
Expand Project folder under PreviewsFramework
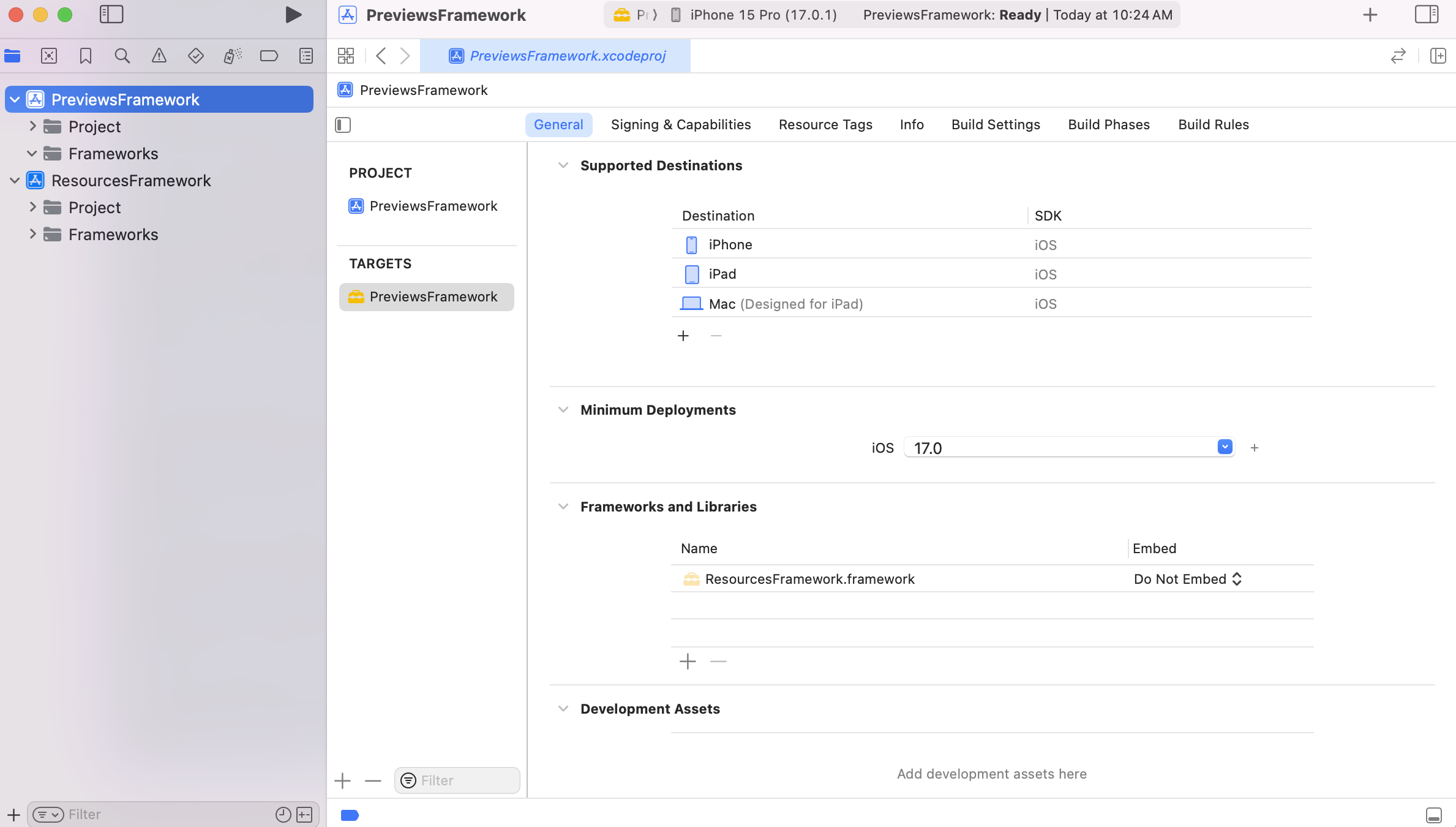tap(32, 126)
